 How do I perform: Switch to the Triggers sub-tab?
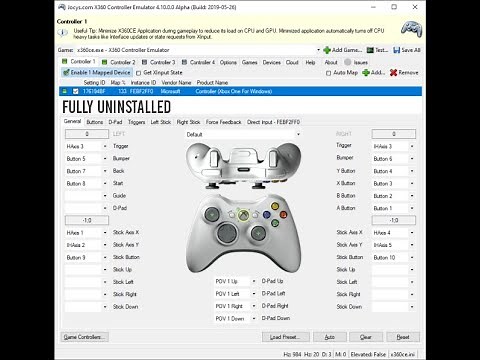tap(137, 122)
